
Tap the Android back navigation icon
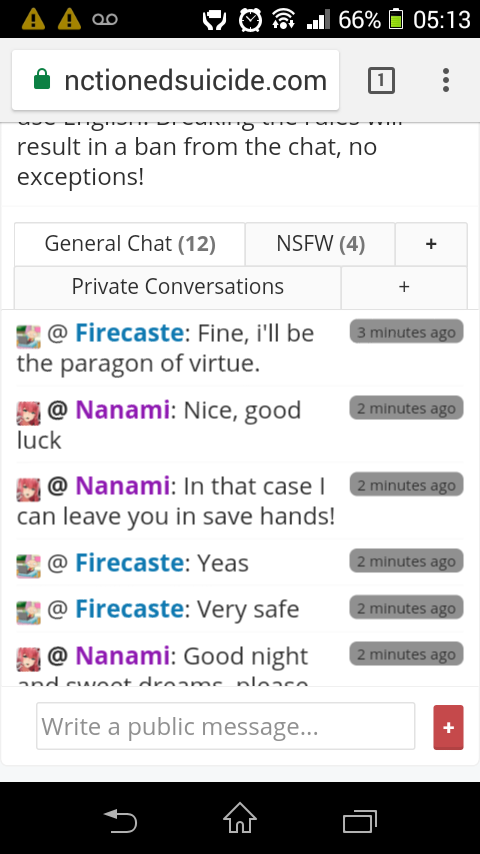pos(120,820)
